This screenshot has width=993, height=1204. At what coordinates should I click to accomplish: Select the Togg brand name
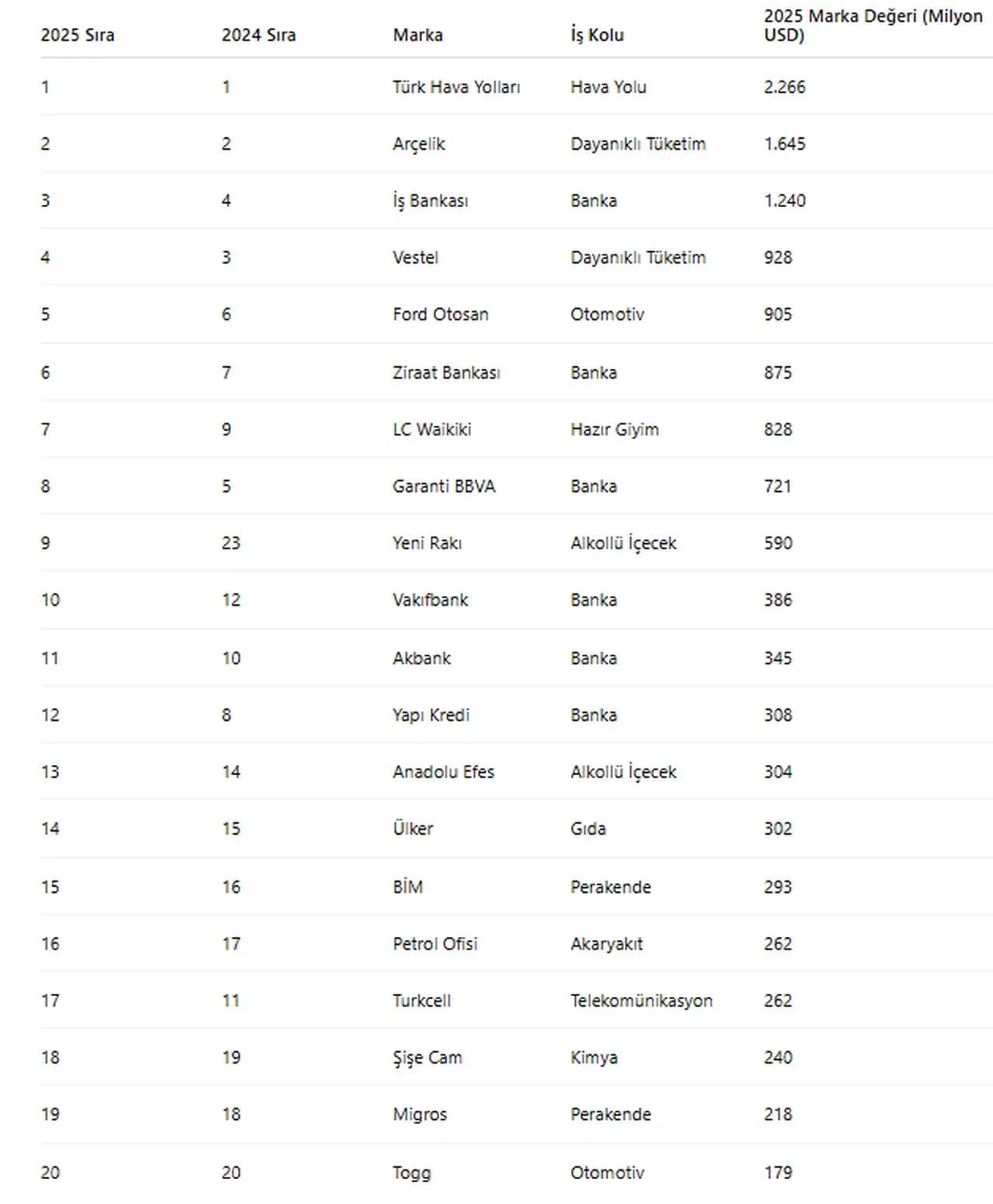(411, 1172)
